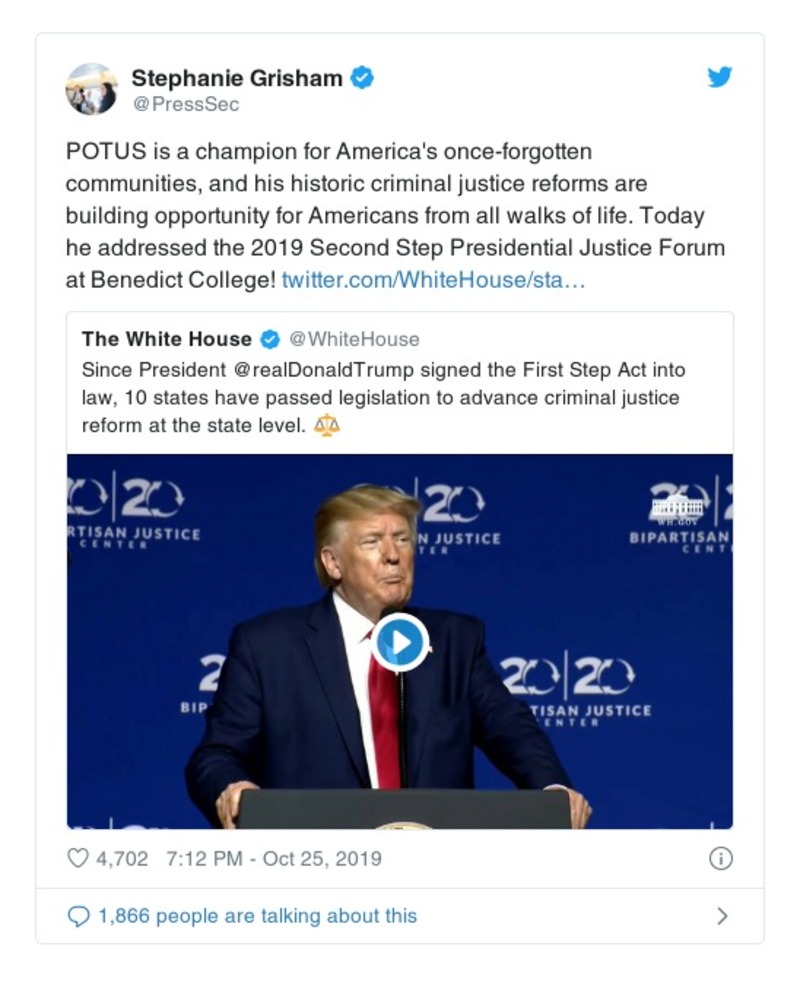Click the 4,702 like count

click(123, 857)
